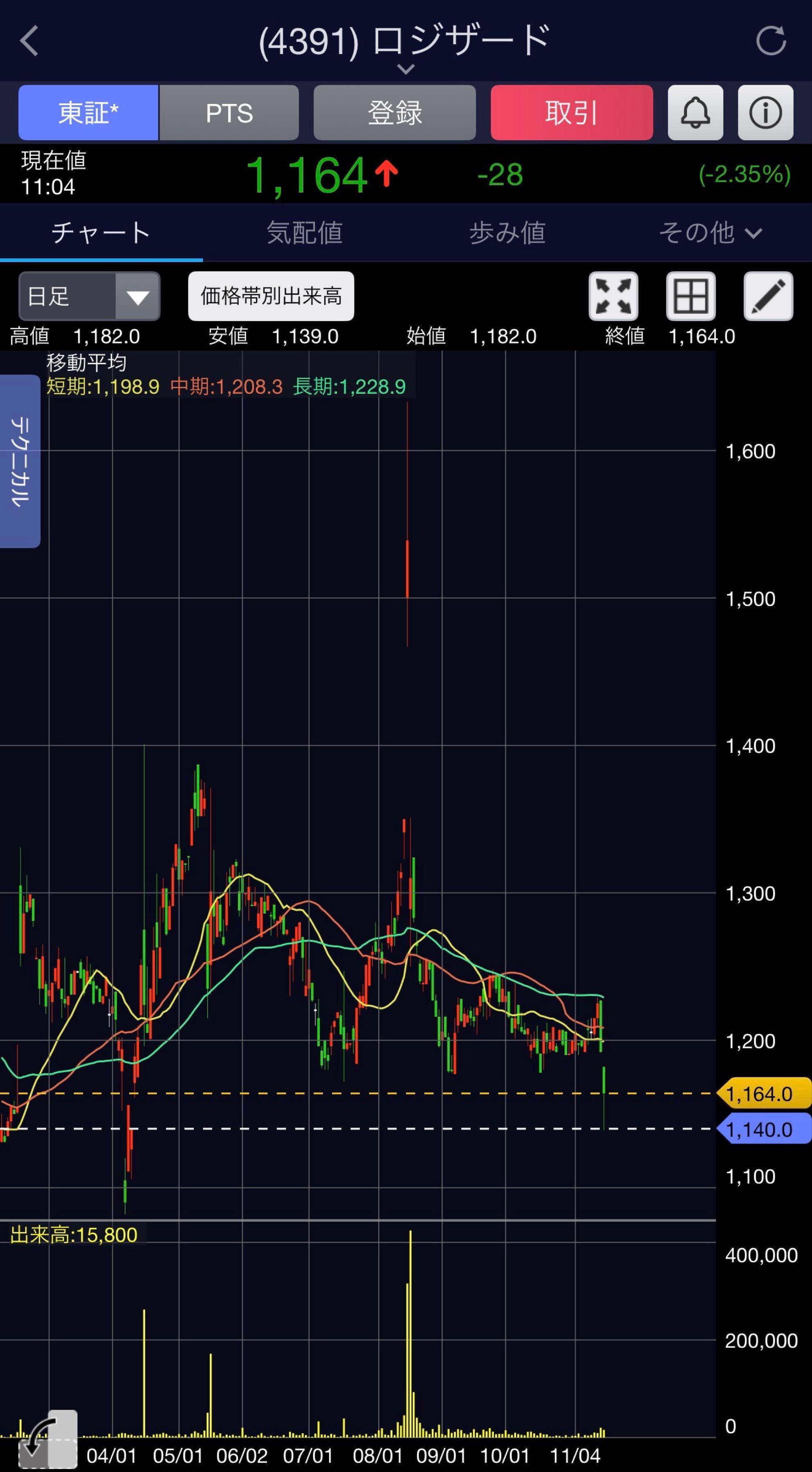The height and width of the screenshot is (1472, 812).
Task: Open stock info icon
Action: 765,112
